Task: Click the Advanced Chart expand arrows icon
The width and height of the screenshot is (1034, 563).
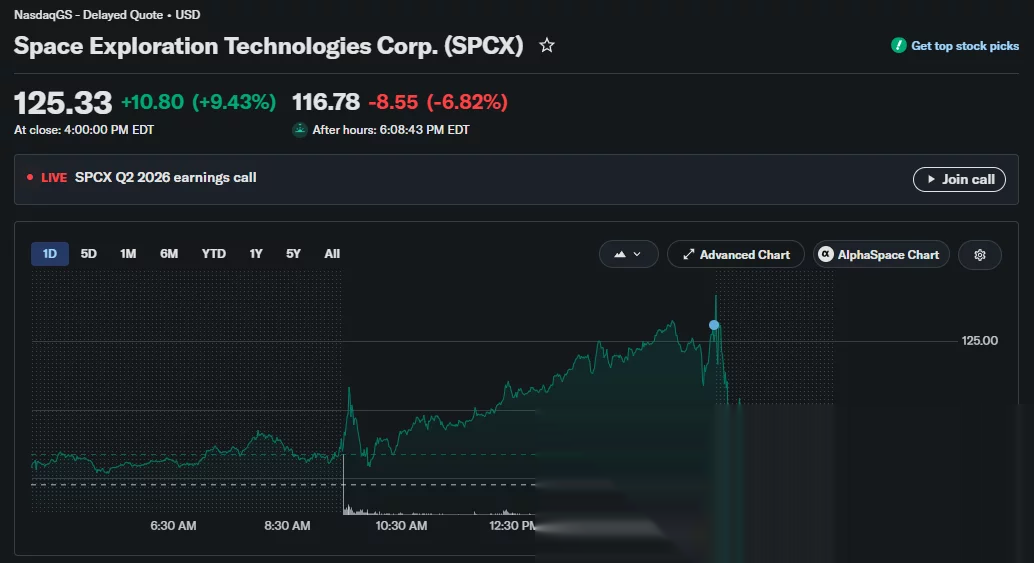Action: point(688,254)
